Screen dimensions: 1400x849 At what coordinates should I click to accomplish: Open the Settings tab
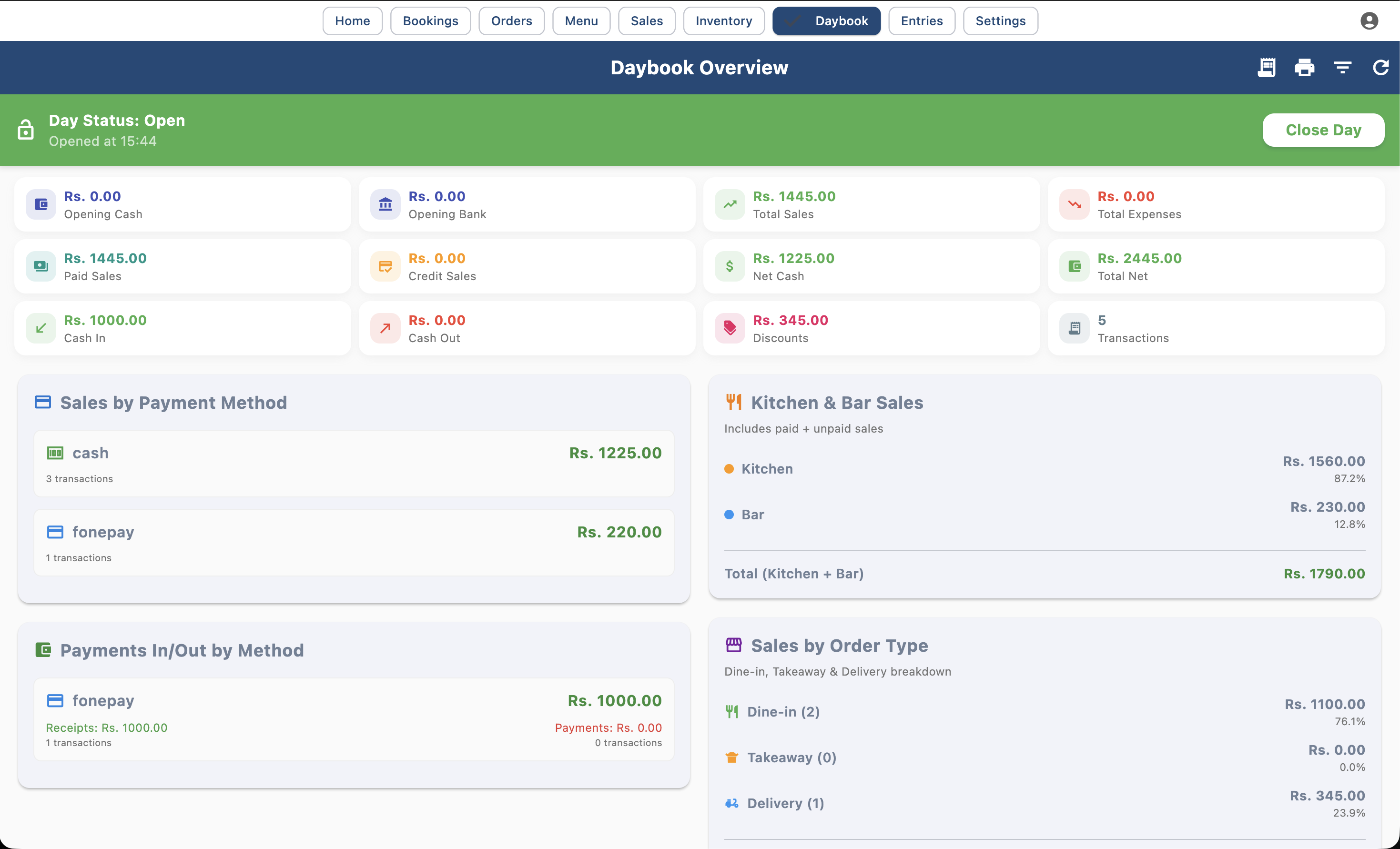coord(1001,21)
